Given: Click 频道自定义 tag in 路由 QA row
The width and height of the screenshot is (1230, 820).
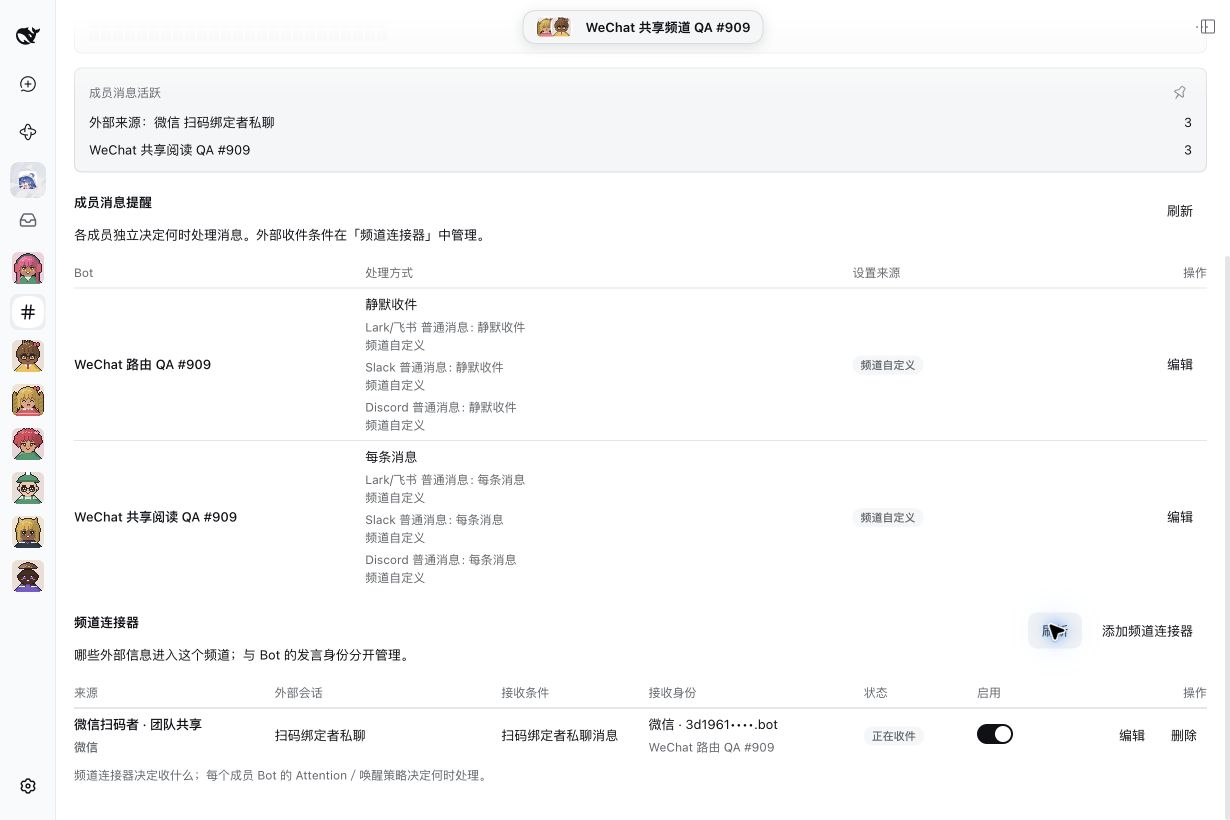Looking at the screenshot, I should click(888, 365).
